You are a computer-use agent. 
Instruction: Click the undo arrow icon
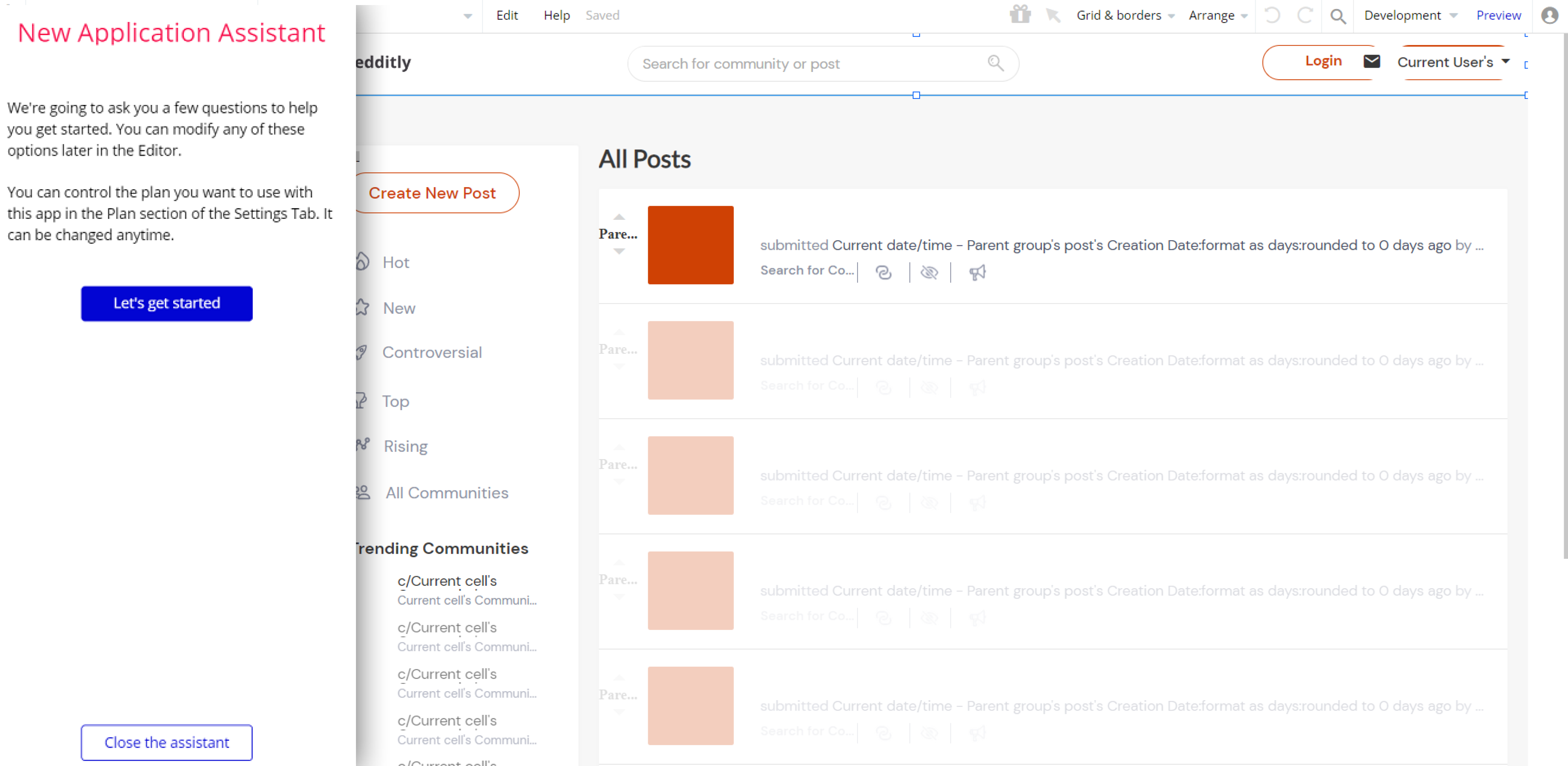point(1273,15)
